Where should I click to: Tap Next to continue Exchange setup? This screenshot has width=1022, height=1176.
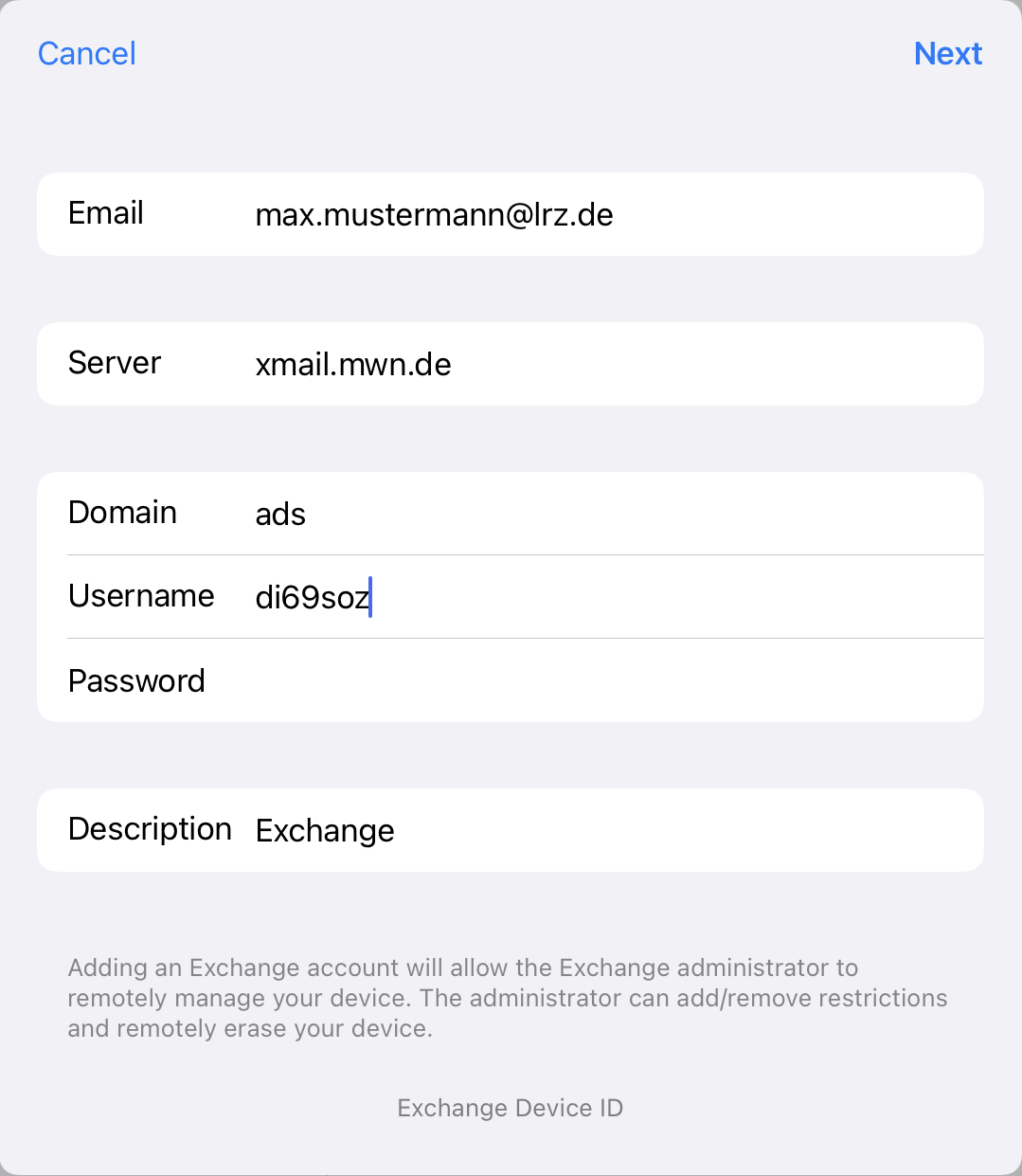(x=947, y=54)
